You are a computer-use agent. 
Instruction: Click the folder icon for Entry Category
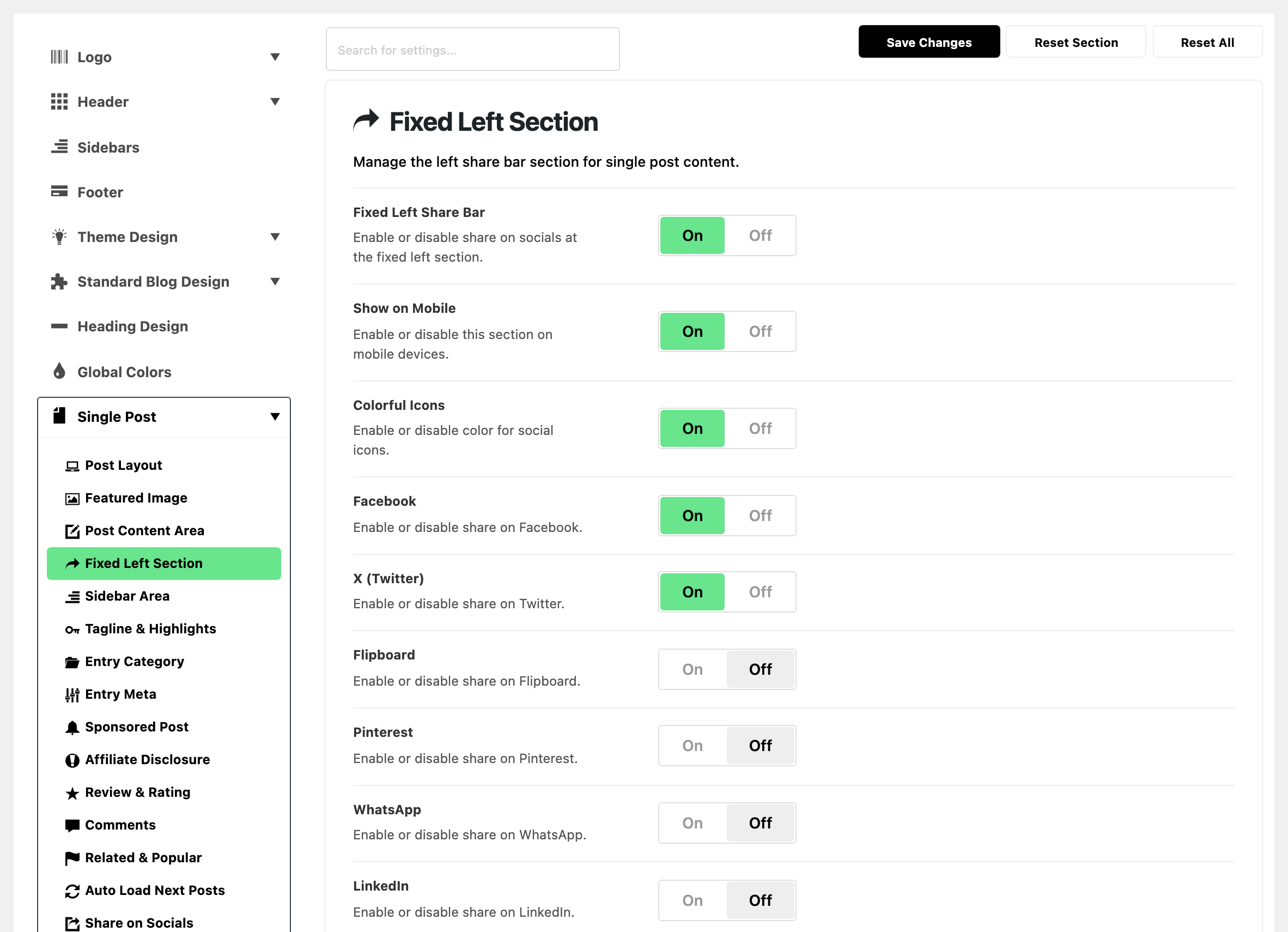72,662
